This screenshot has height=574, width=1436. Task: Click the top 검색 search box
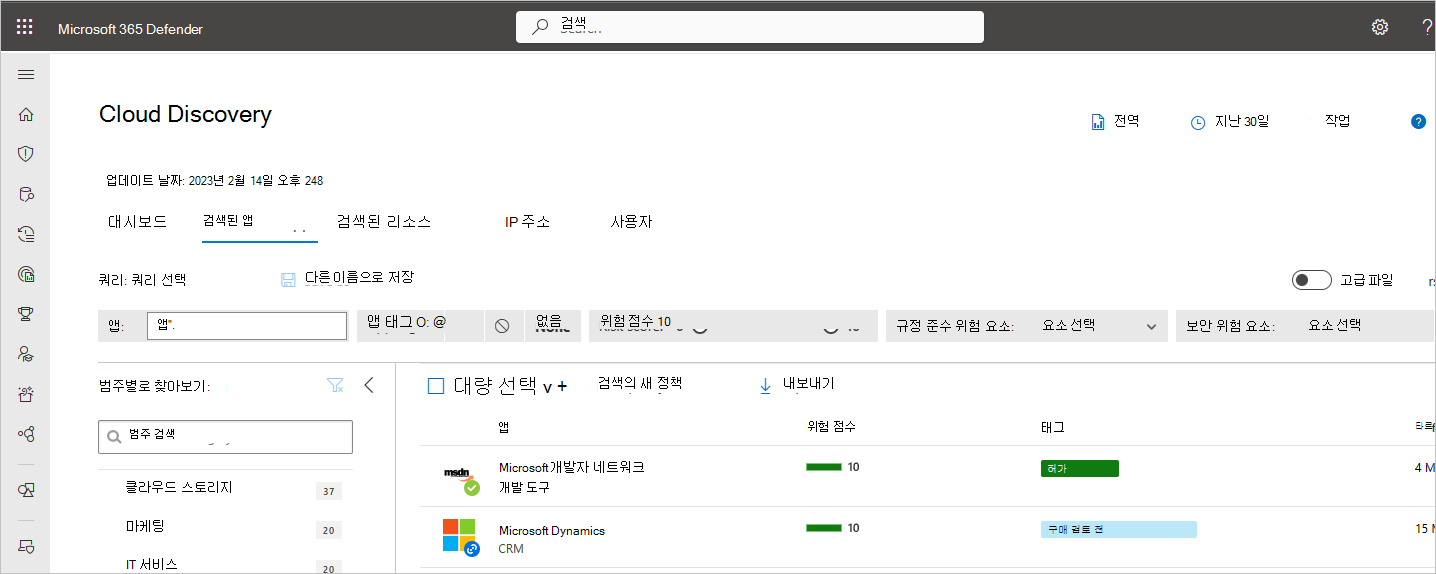[x=750, y=27]
